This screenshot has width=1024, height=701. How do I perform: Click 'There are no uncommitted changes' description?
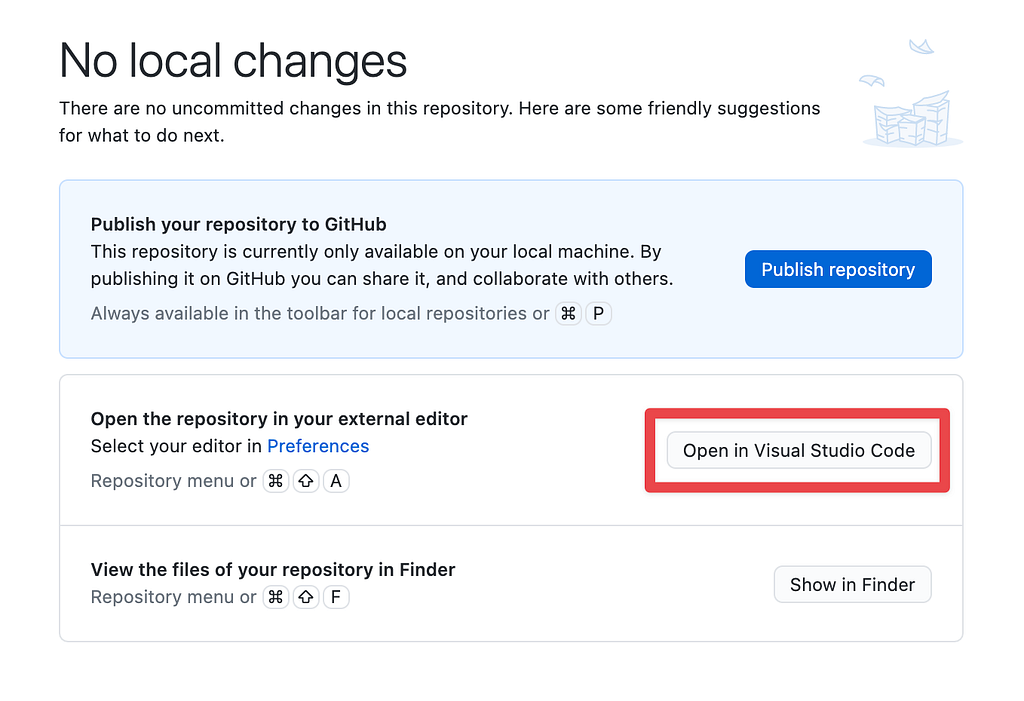coord(440,122)
